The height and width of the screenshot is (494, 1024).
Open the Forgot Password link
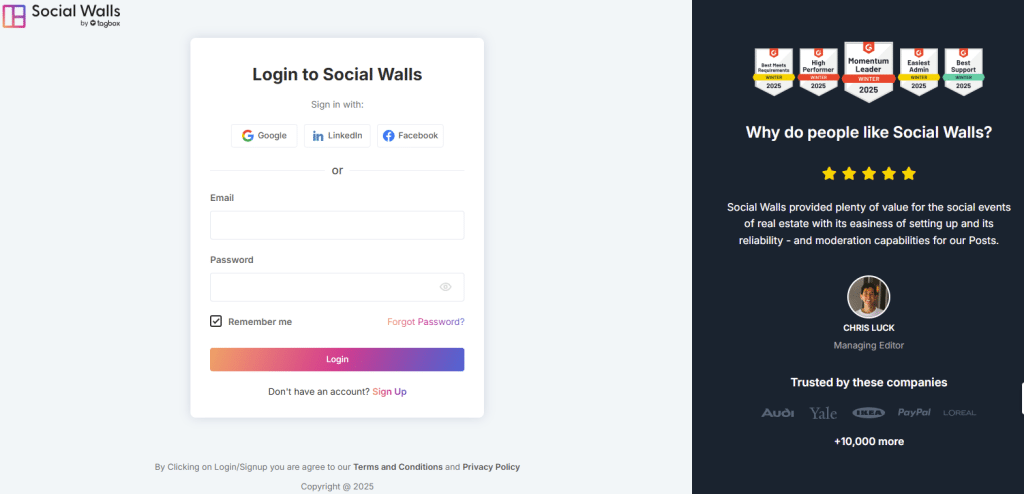(426, 322)
